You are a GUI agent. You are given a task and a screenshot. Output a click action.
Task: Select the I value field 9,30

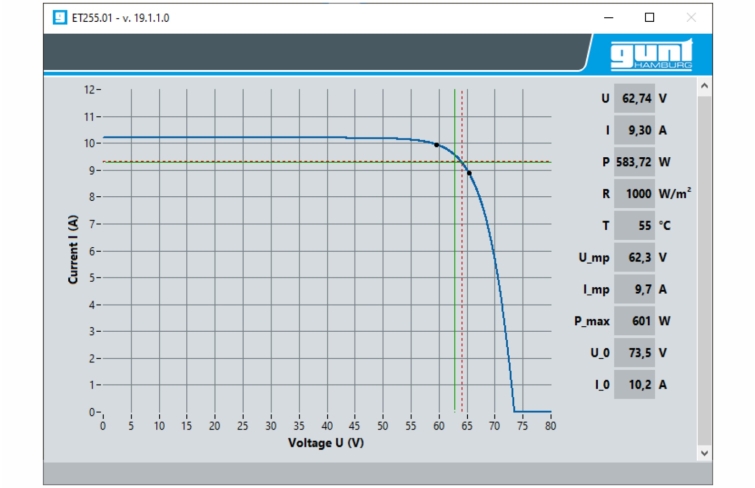(634, 130)
